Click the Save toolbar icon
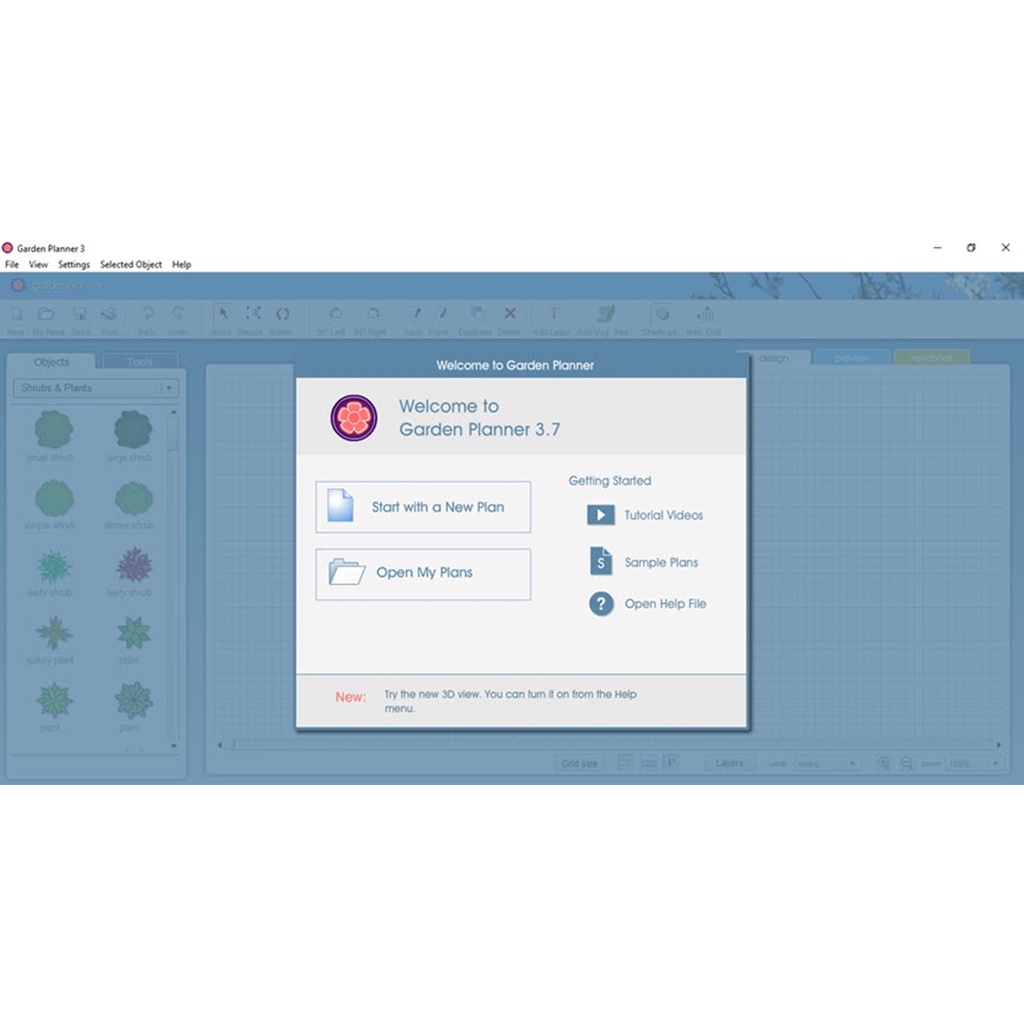The height and width of the screenshot is (1024, 1024). [x=80, y=315]
